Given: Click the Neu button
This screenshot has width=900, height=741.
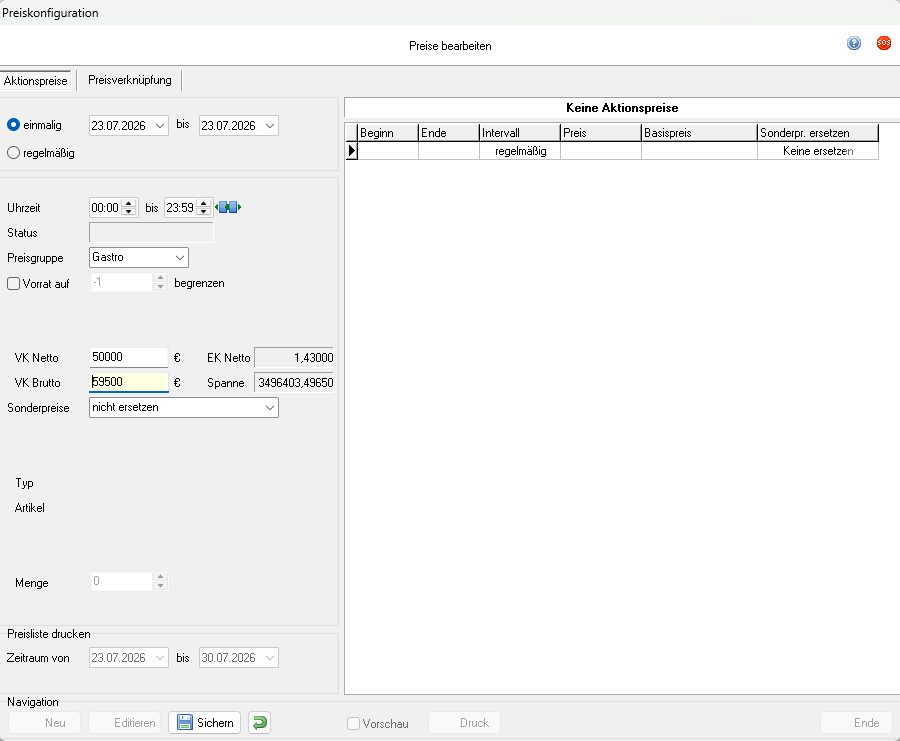Looking at the screenshot, I should [x=44, y=723].
